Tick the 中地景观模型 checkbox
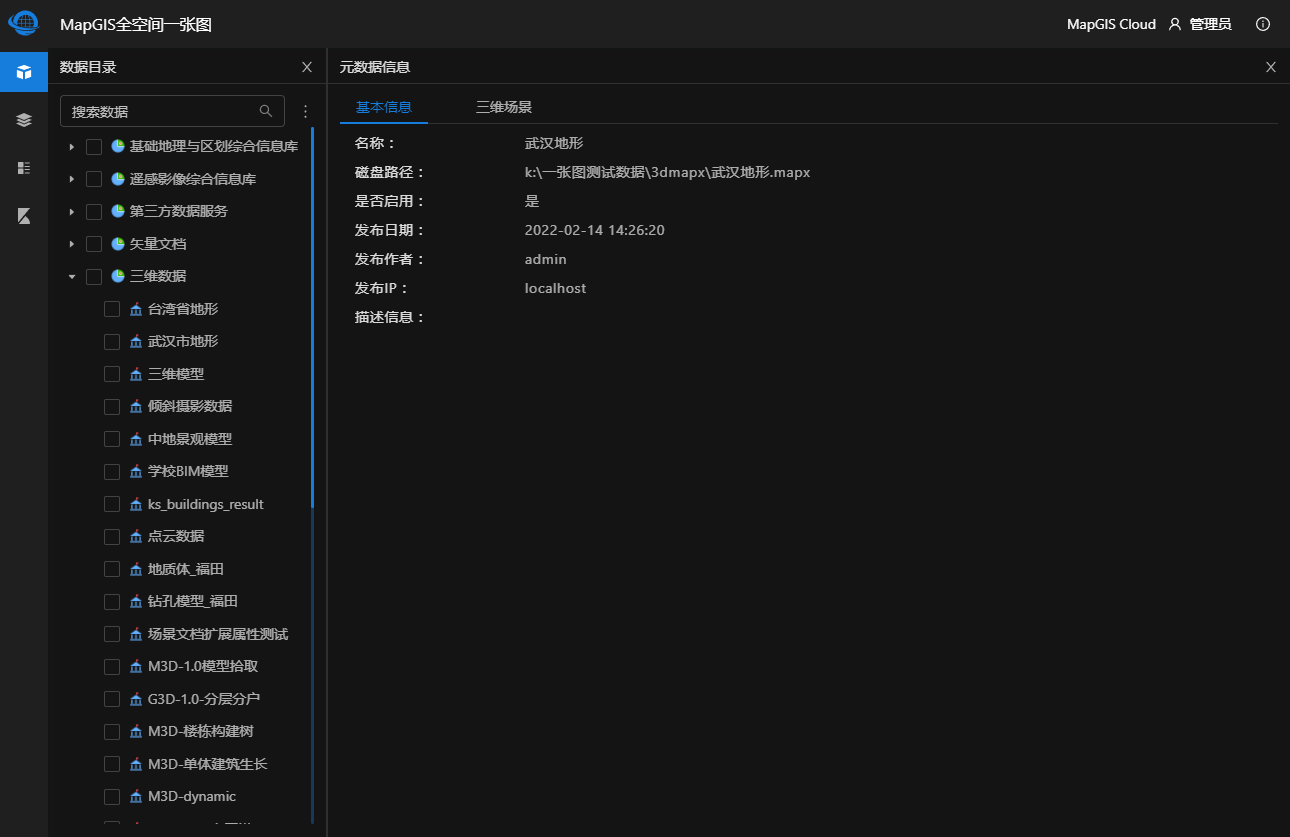 (112, 439)
